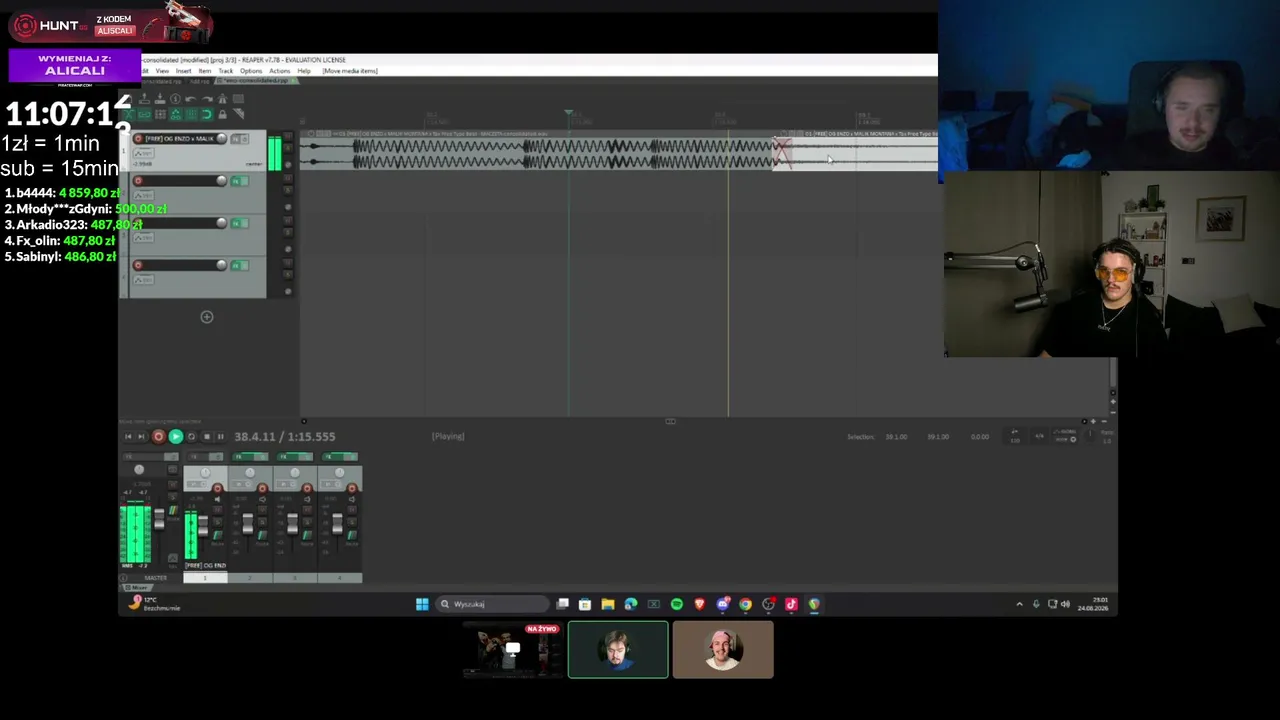Open the FX button on track 2 panel

click(x=238, y=181)
